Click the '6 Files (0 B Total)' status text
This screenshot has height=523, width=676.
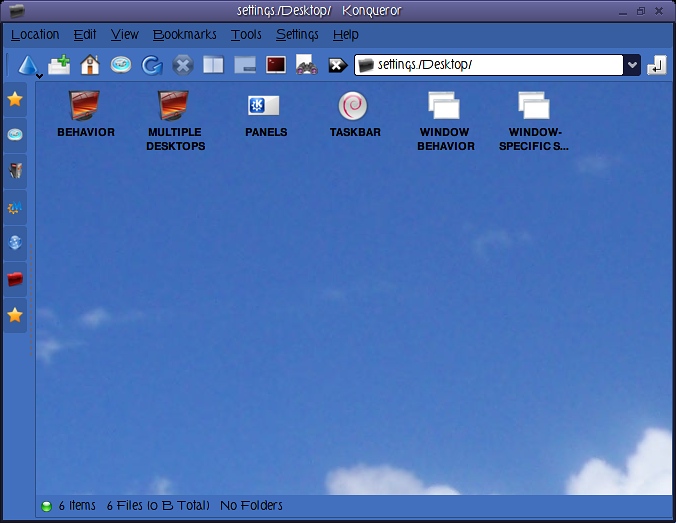pos(158,505)
